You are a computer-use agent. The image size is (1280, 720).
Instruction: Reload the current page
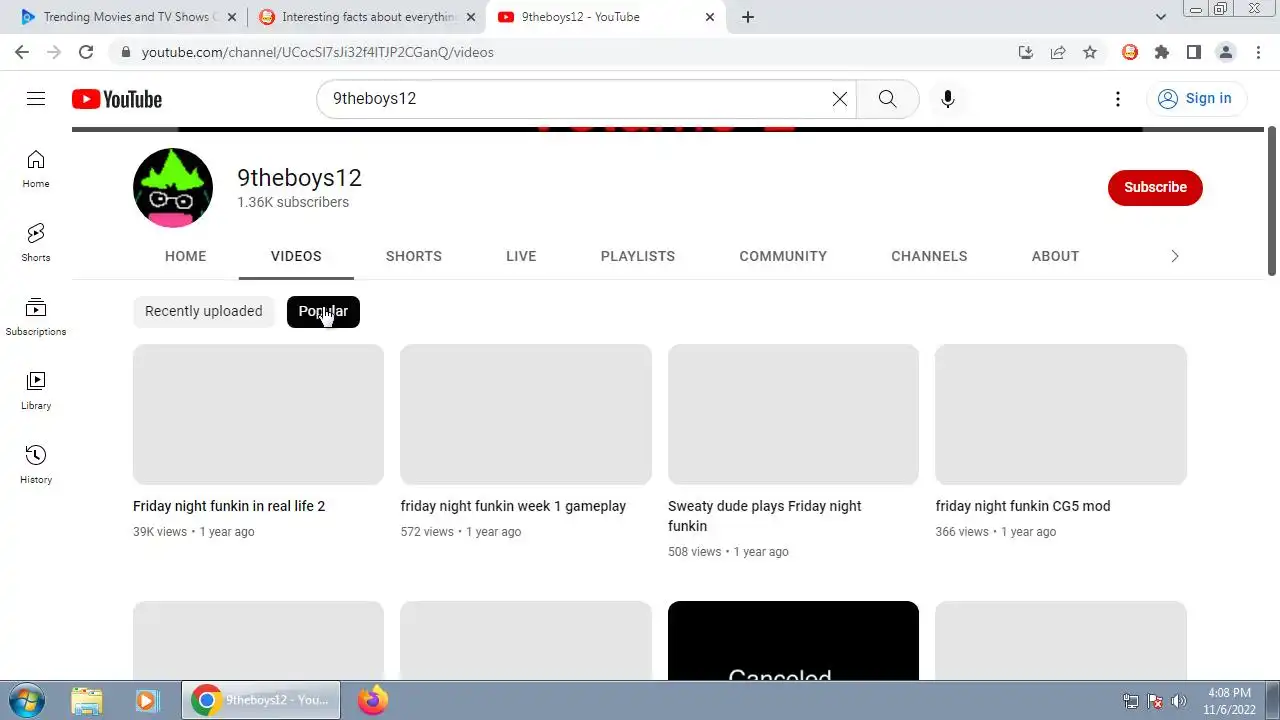point(86,52)
